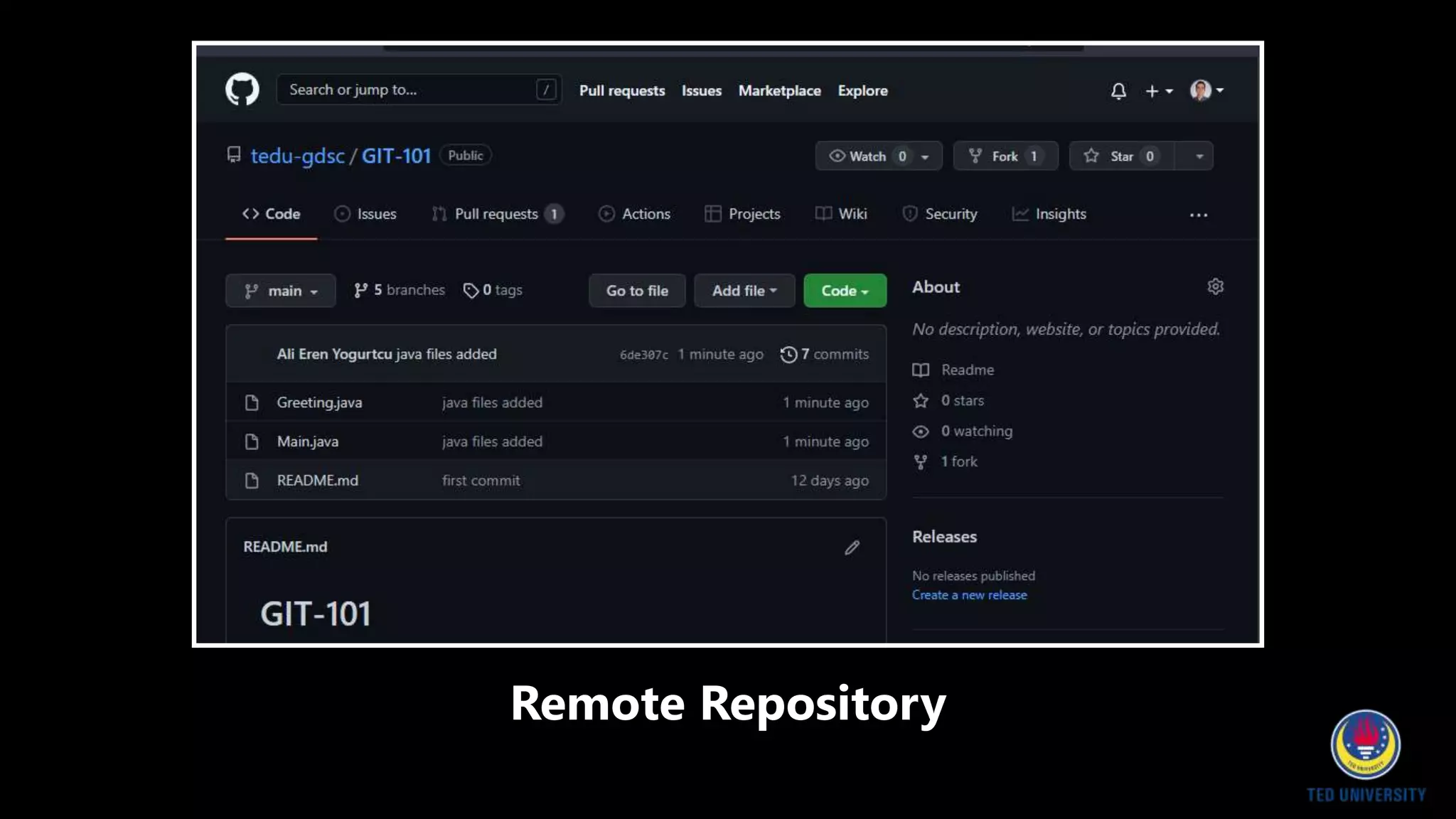Open README.md in the file list

click(x=317, y=481)
